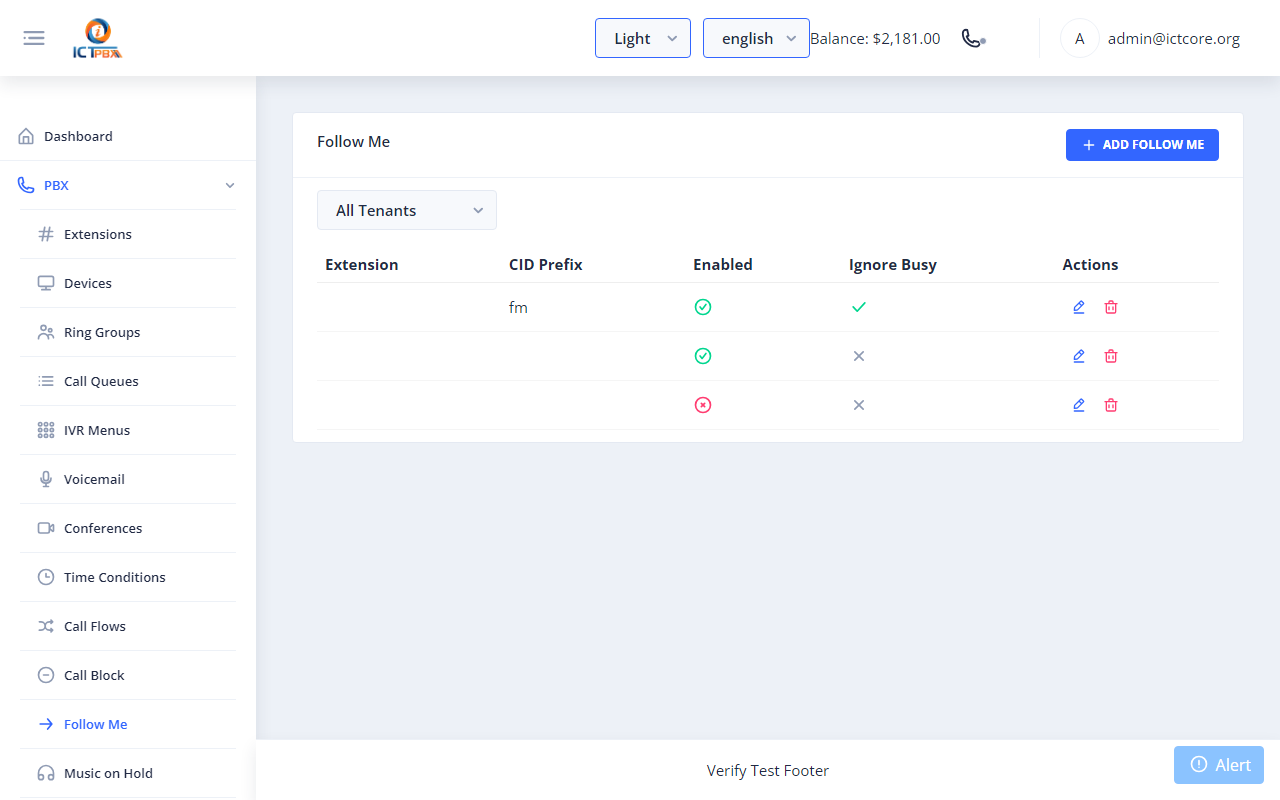The height and width of the screenshot is (800, 1280).
Task: Toggle Enabled status in second row
Action: (703, 356)
